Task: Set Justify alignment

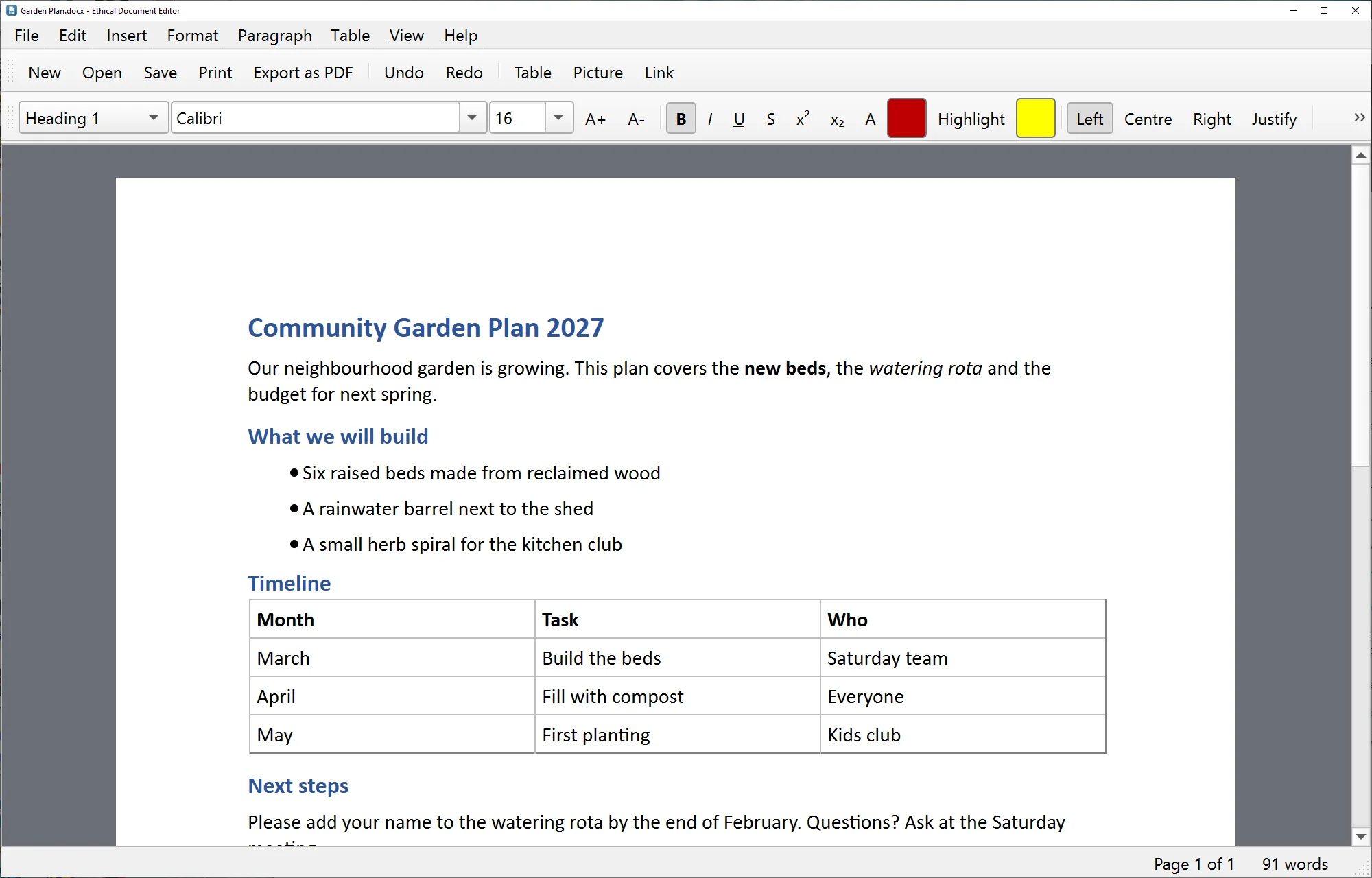Action: tap(1274, 119)
